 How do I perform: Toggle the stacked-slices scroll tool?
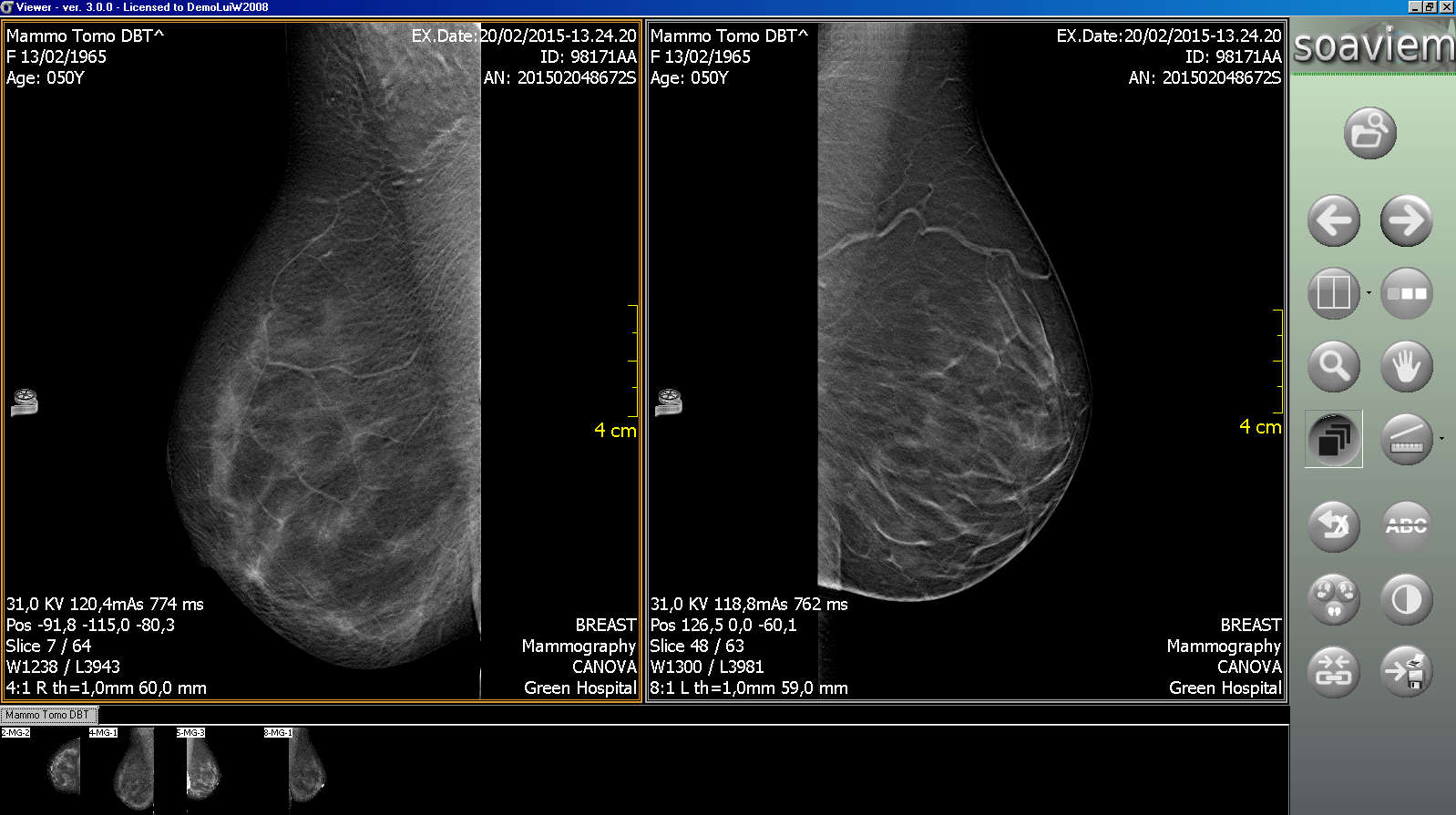1334,439
